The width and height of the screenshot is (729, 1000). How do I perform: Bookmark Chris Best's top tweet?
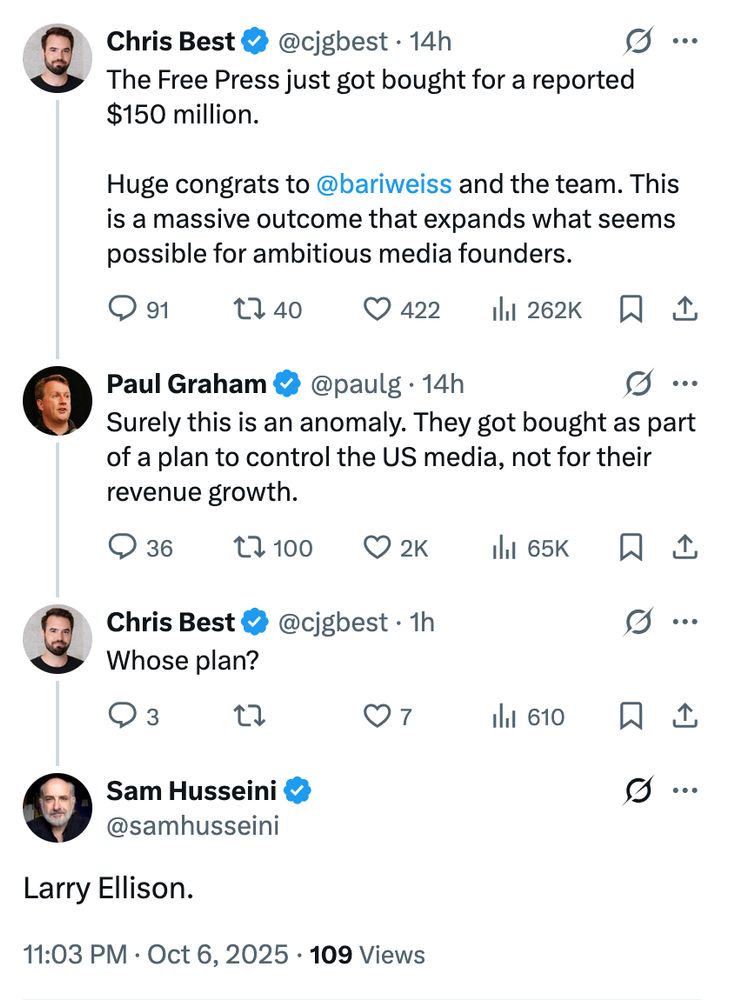[631, 309]
